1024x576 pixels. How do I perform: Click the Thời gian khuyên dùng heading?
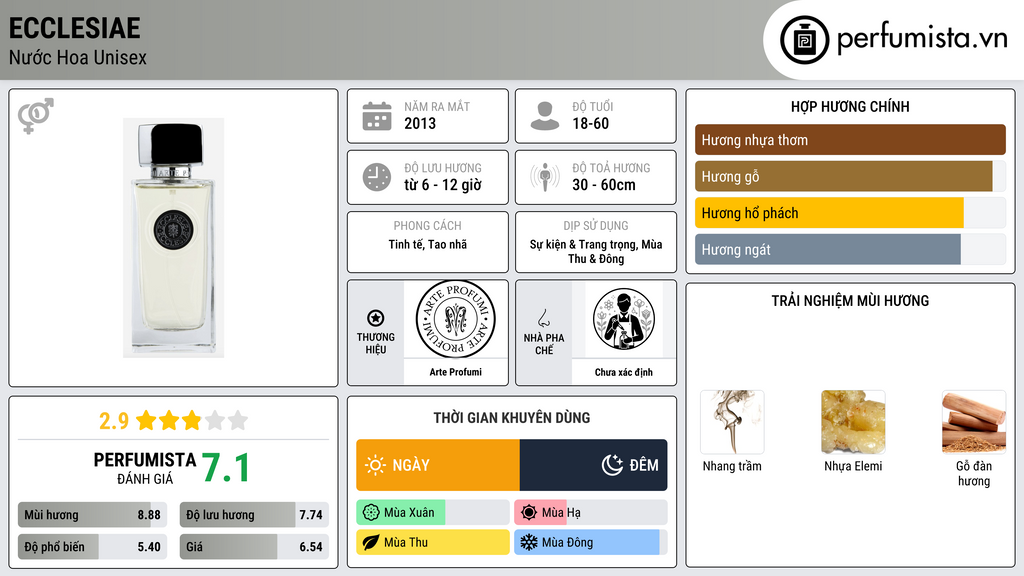(512, 418)
